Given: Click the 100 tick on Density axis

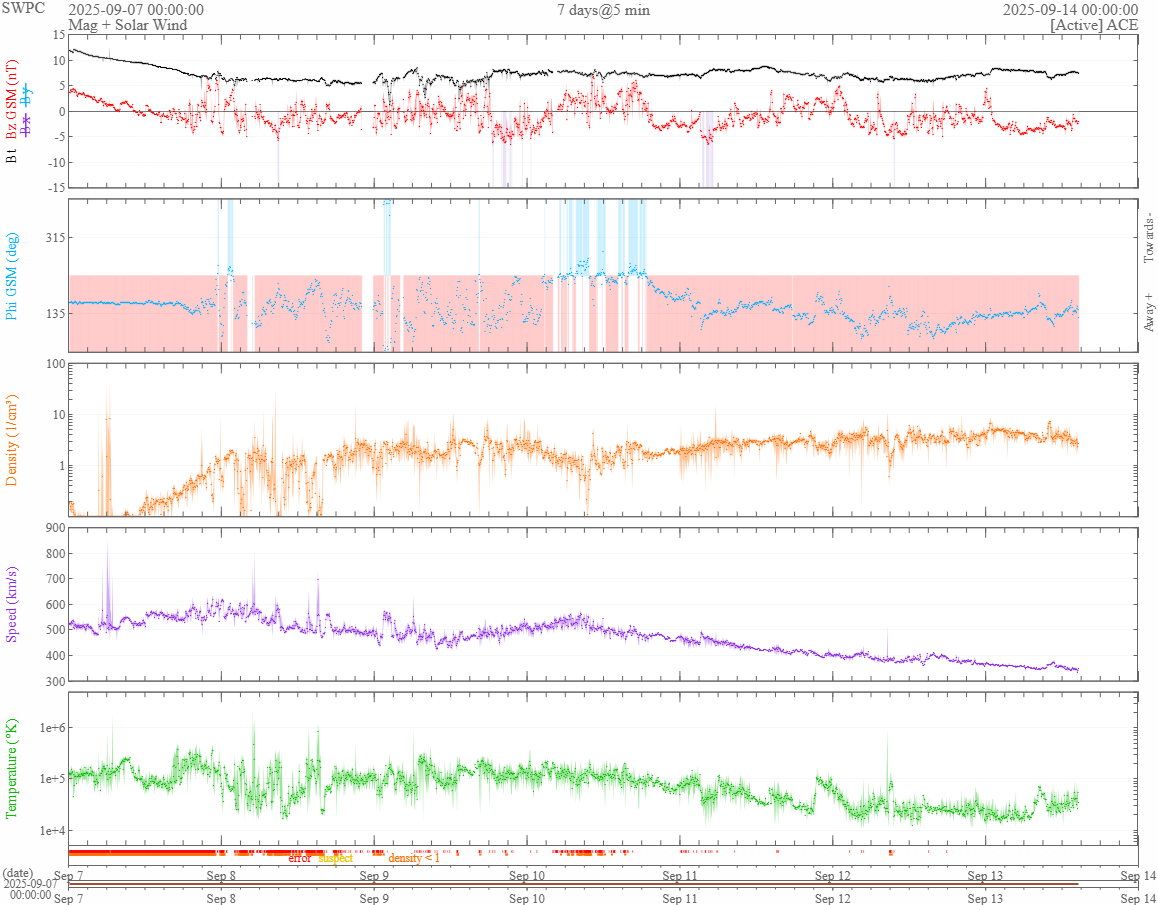Looking at the screenshot, I should click(54, 363).
